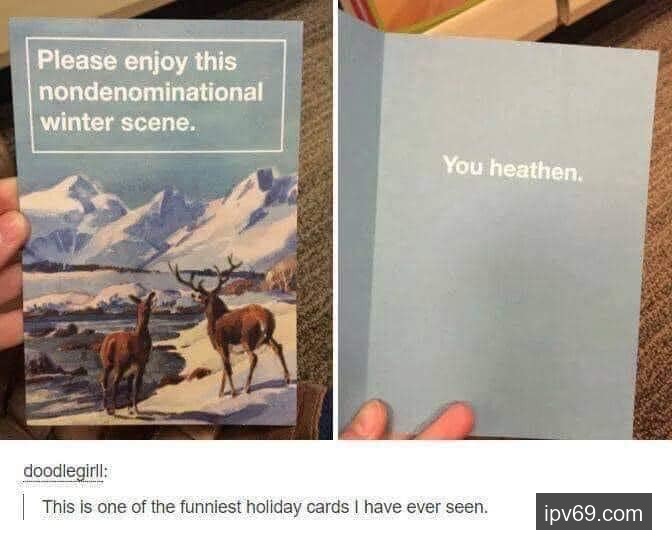Viewport: 672px width, 550px height.
Task: Click the stag's antlers
Action: click(205, 274)
